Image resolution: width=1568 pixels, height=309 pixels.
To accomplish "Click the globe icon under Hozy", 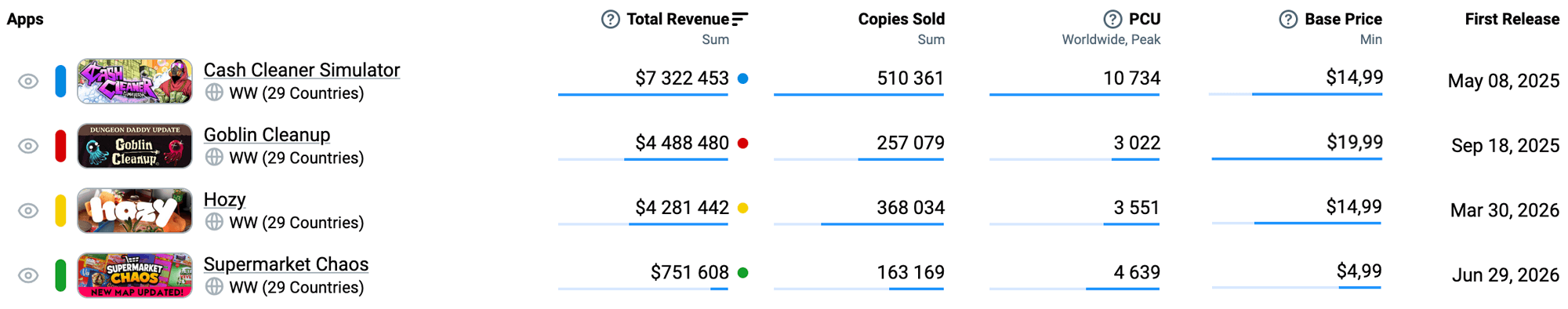I will (x=214, y=222).
